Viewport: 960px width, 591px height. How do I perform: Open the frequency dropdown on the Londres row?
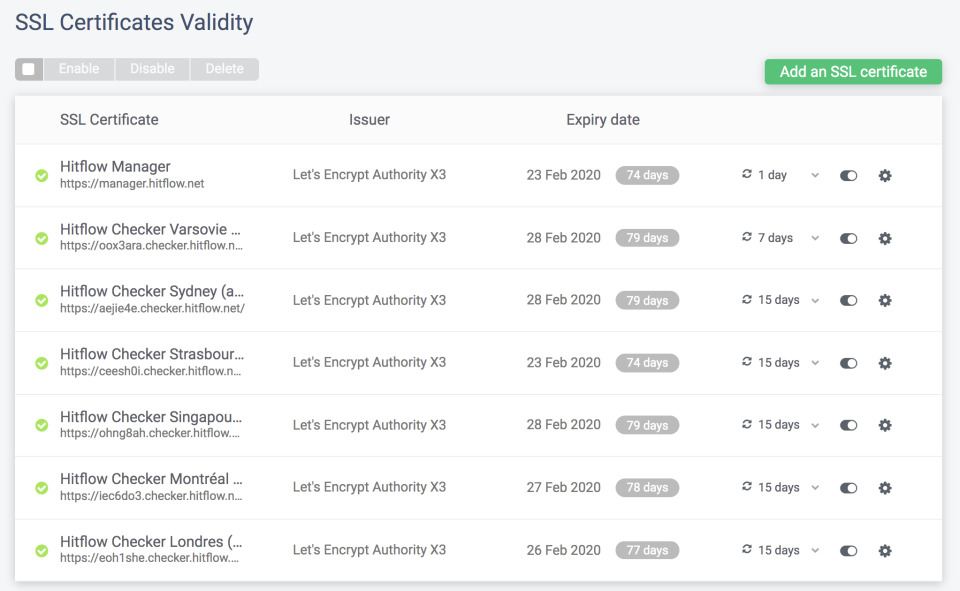coord(814,550)
